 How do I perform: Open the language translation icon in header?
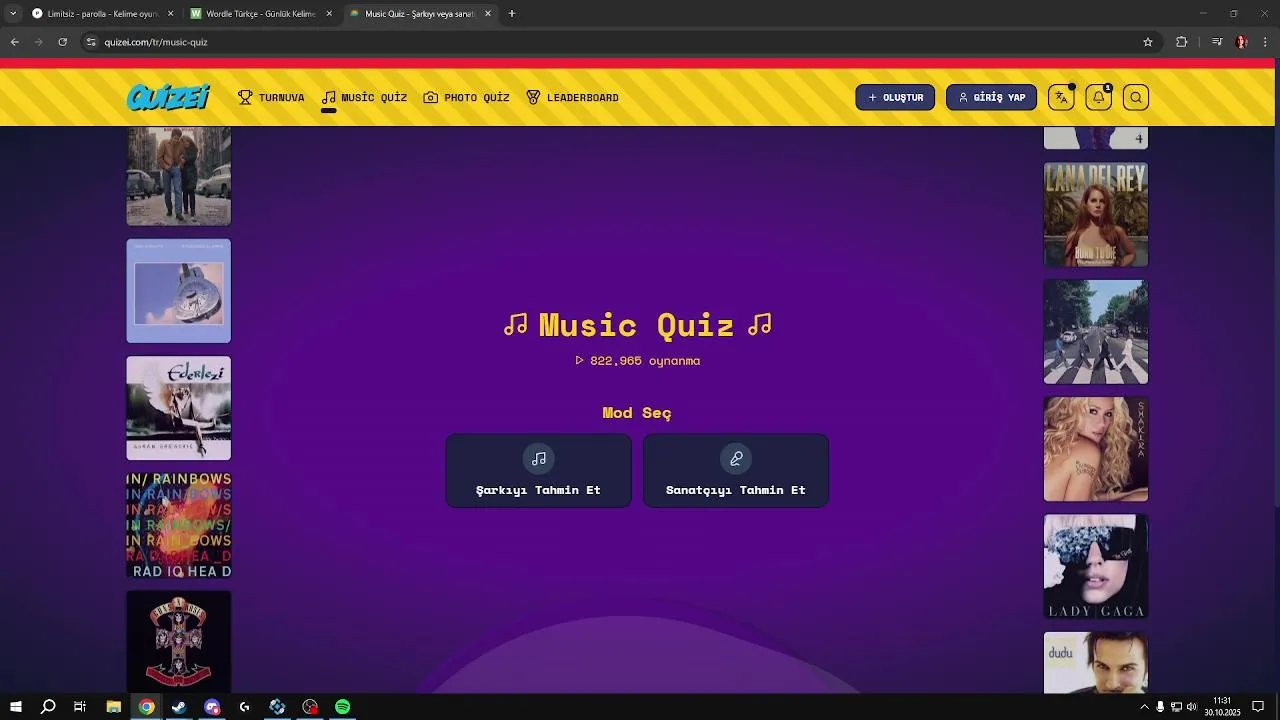1061,97
